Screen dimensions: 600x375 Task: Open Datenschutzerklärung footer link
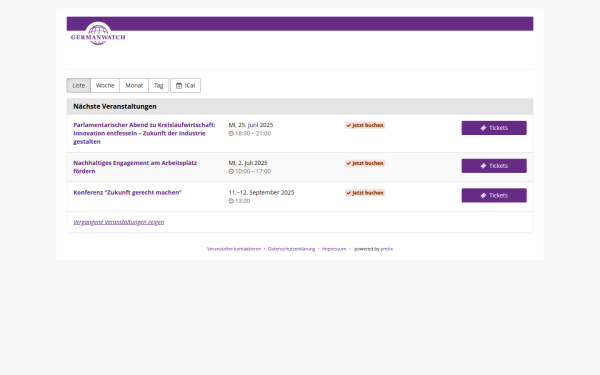(x=292, y=249)
